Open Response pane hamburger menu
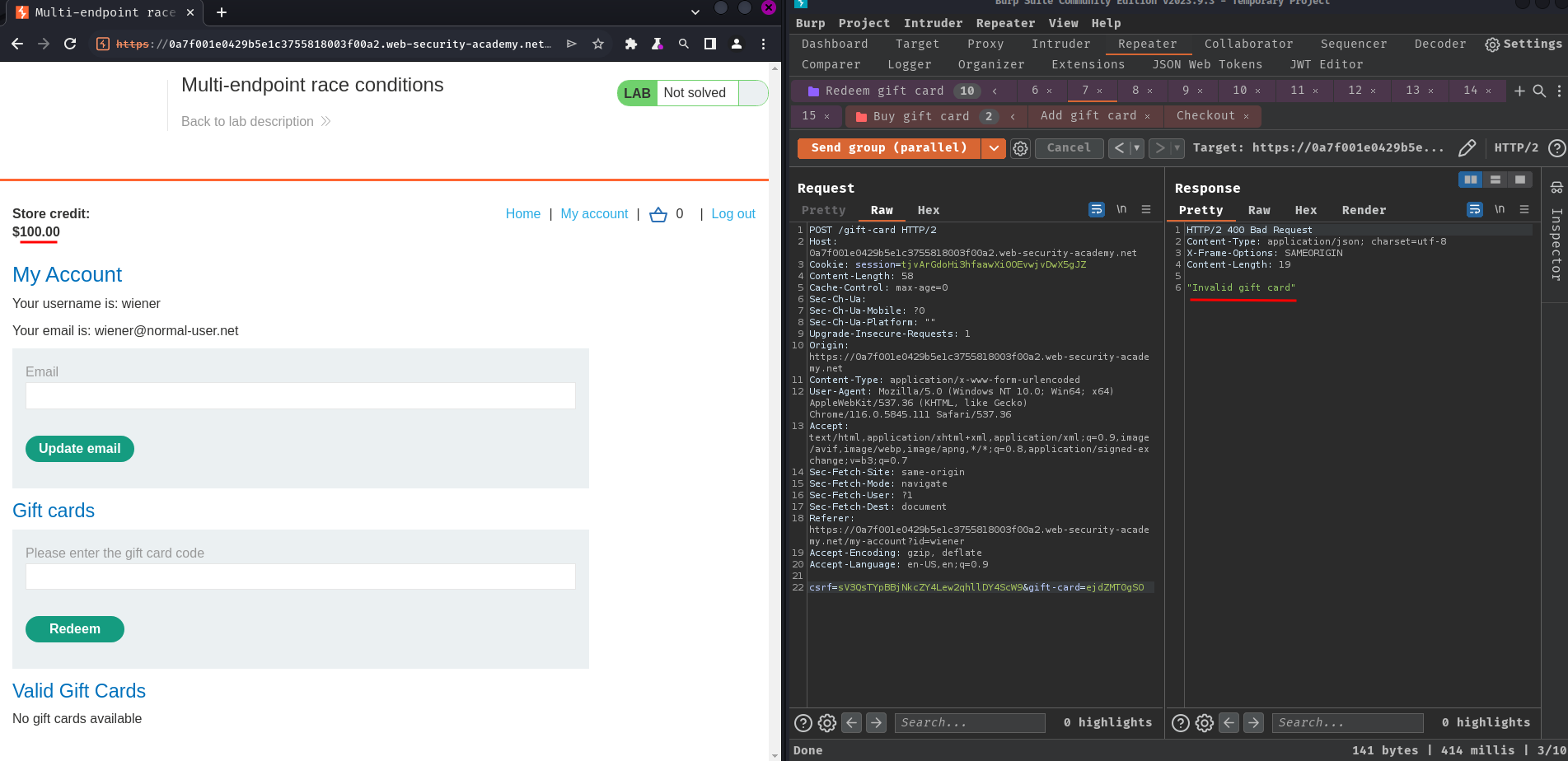This screenshot has height=761, width=1568. 1524,210
